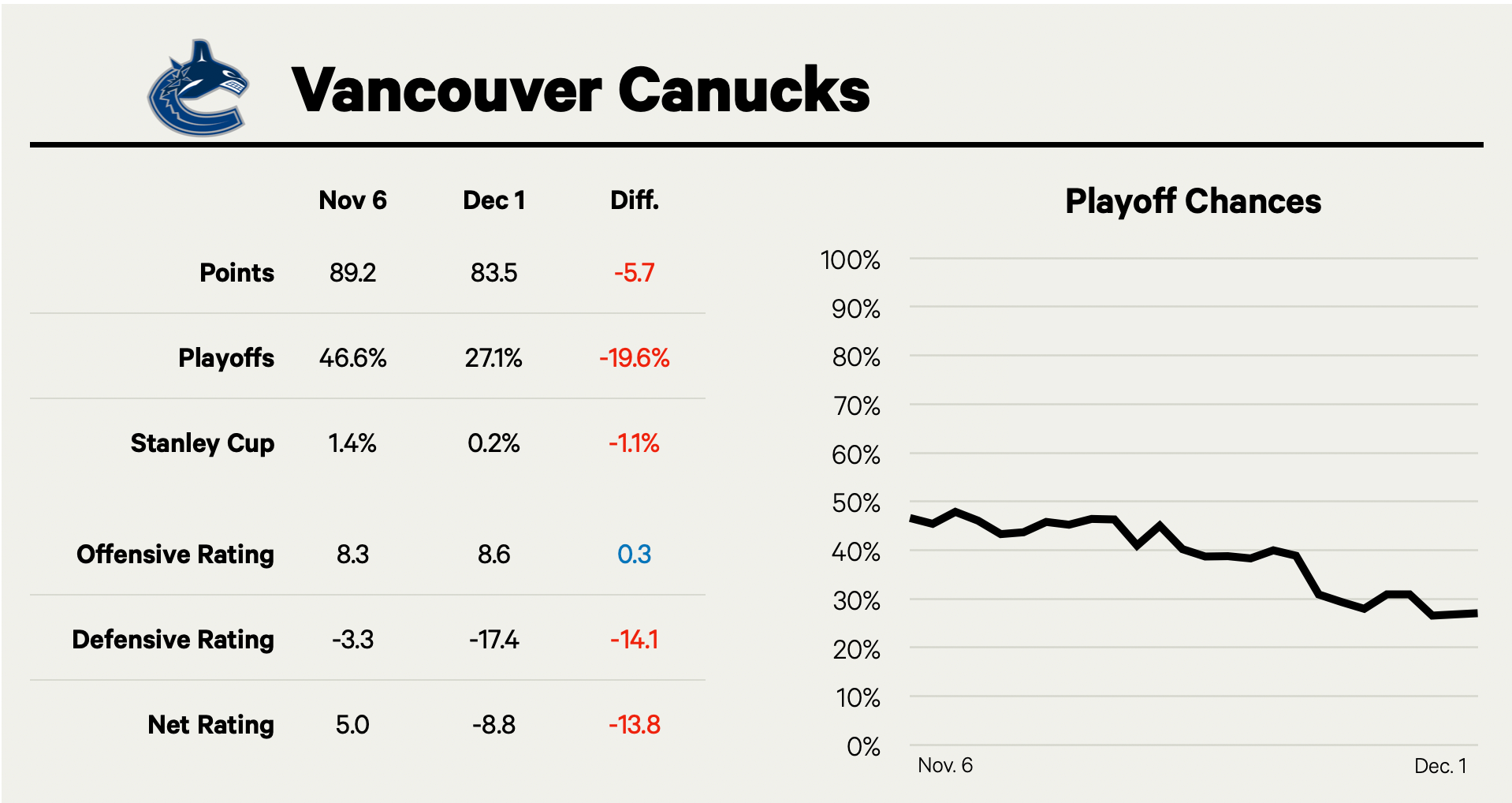The height and width of the screenshot is (803, 1512).
Task: Click the Nov. 6 x-axis label
Action: [x=945, y=765]
